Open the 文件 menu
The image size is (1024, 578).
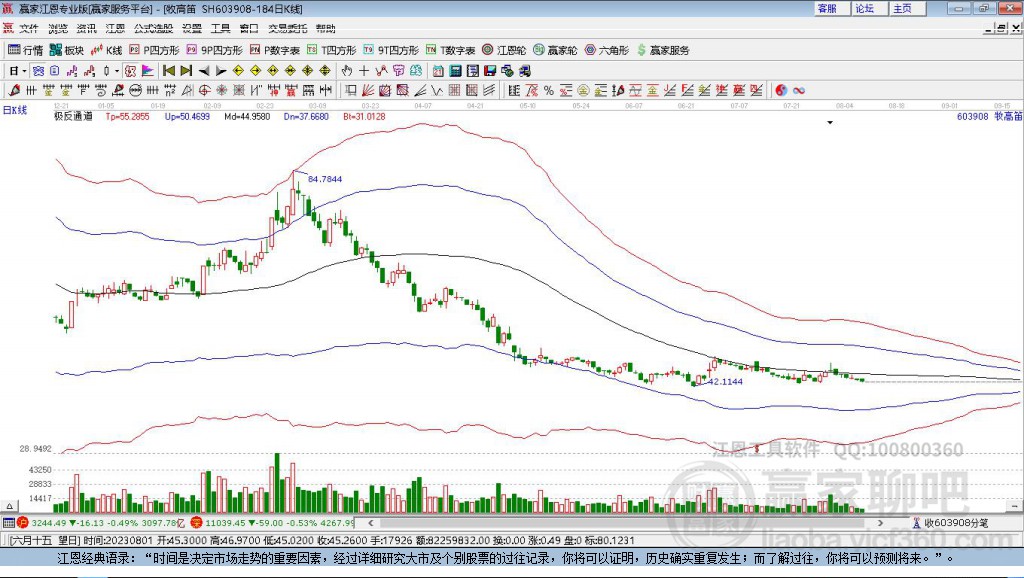pos(29,28)
